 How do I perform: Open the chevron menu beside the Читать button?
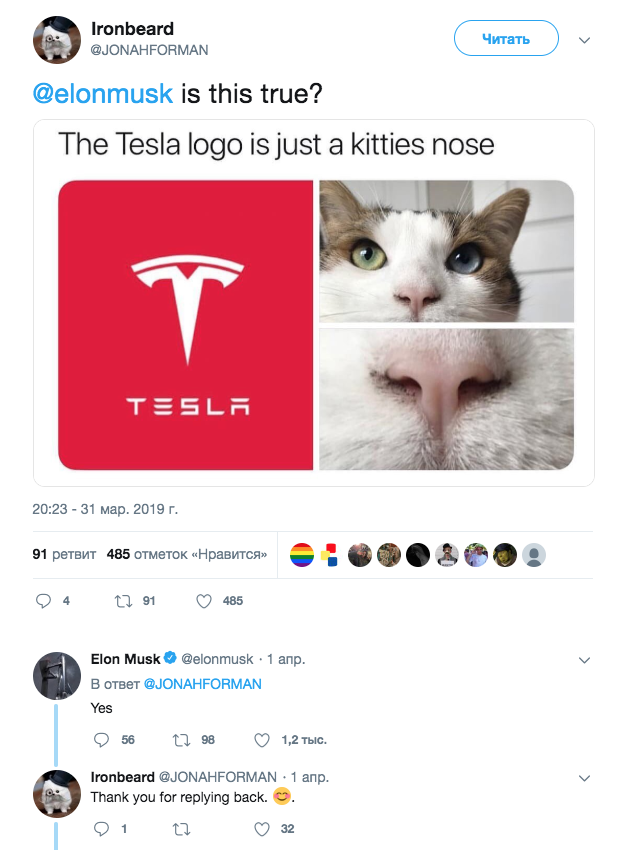585,40
